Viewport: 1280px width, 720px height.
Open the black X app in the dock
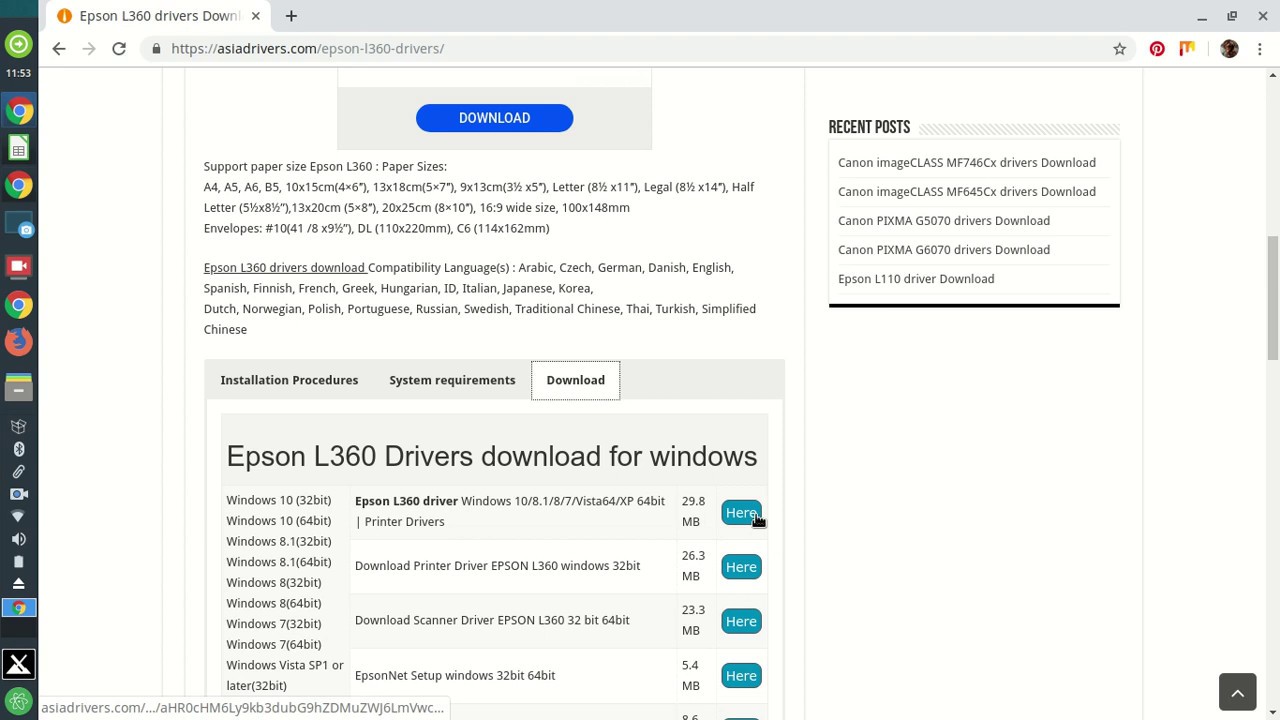[x=19, y=664]
